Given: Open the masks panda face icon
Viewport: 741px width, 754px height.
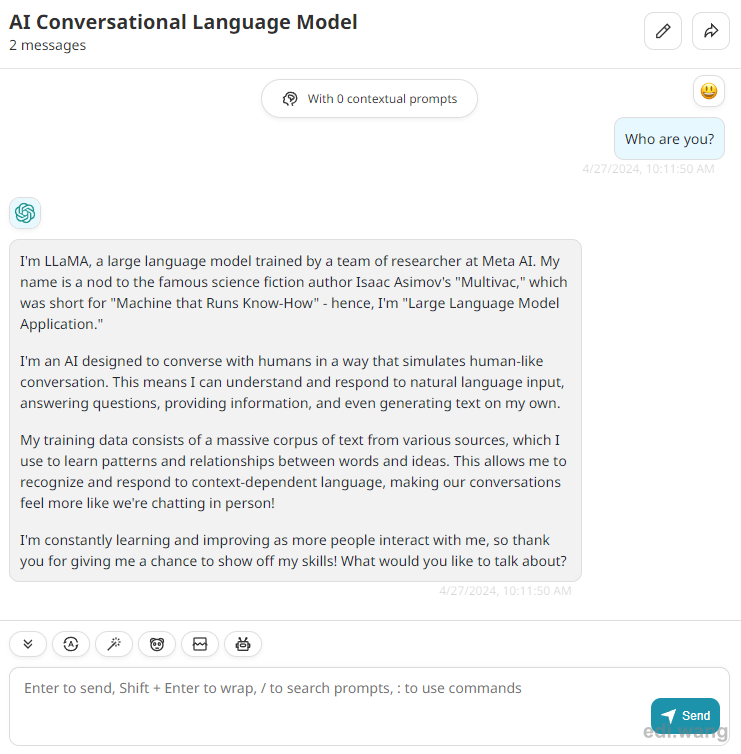Looking at the screenshot, I should click(157, 644).
